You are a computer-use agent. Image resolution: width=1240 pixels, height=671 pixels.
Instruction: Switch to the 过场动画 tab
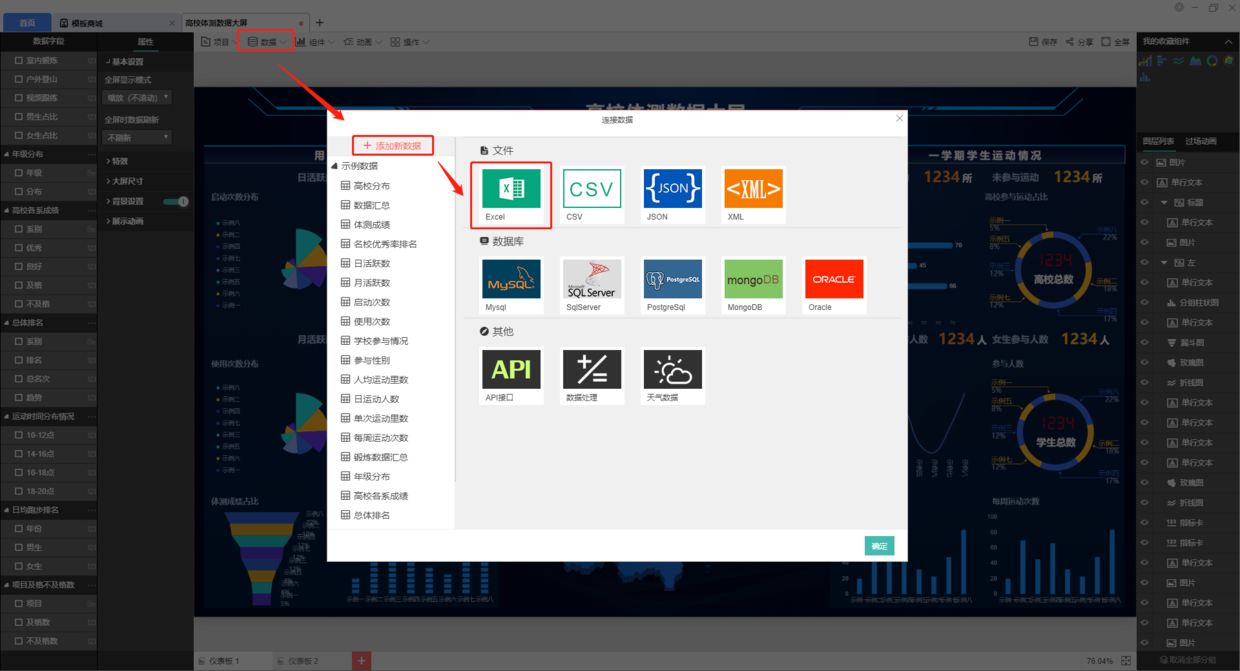[x=1201, y=141]
